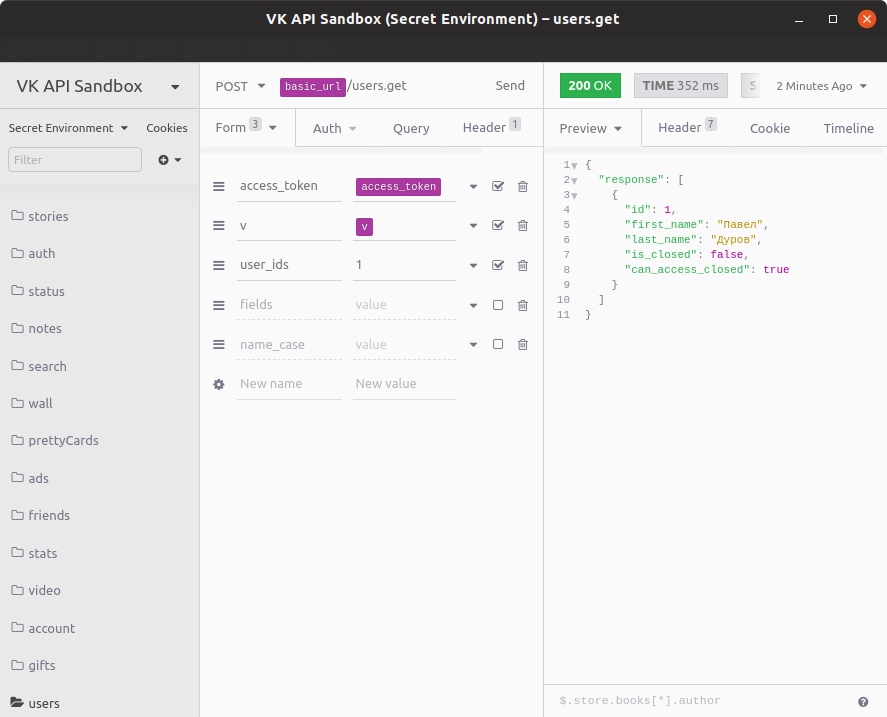Open the Cookies manager
Viewport: 887px width, 717px height.
pos(167,128)
